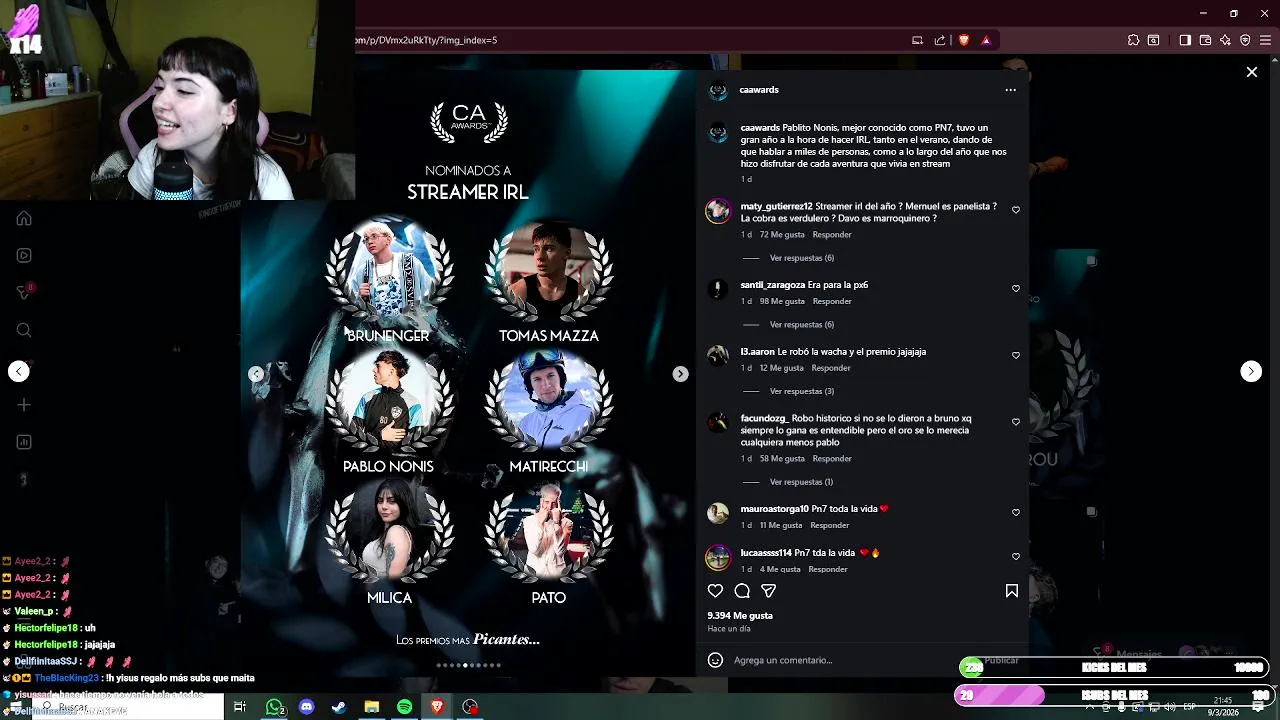Image resolution: width=1280 pixels, height=720 pixels.
Task: Expand replies under l3.aaron's comment
Action: tap(801, 391)
